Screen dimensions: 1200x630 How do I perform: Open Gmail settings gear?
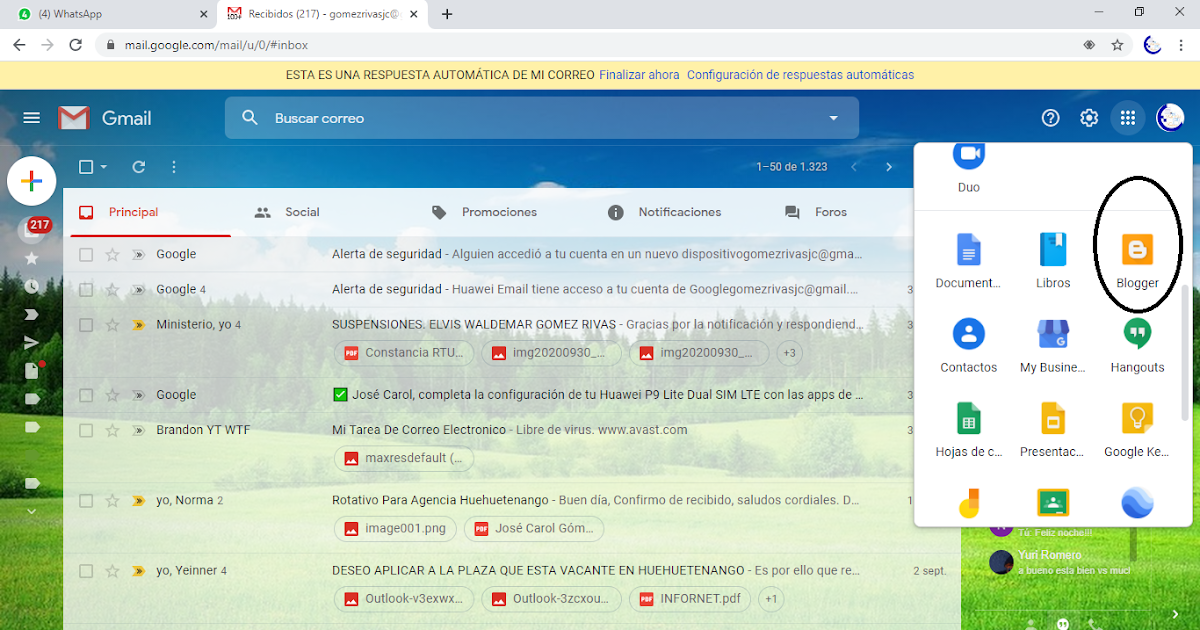(x=1089, y=118)
